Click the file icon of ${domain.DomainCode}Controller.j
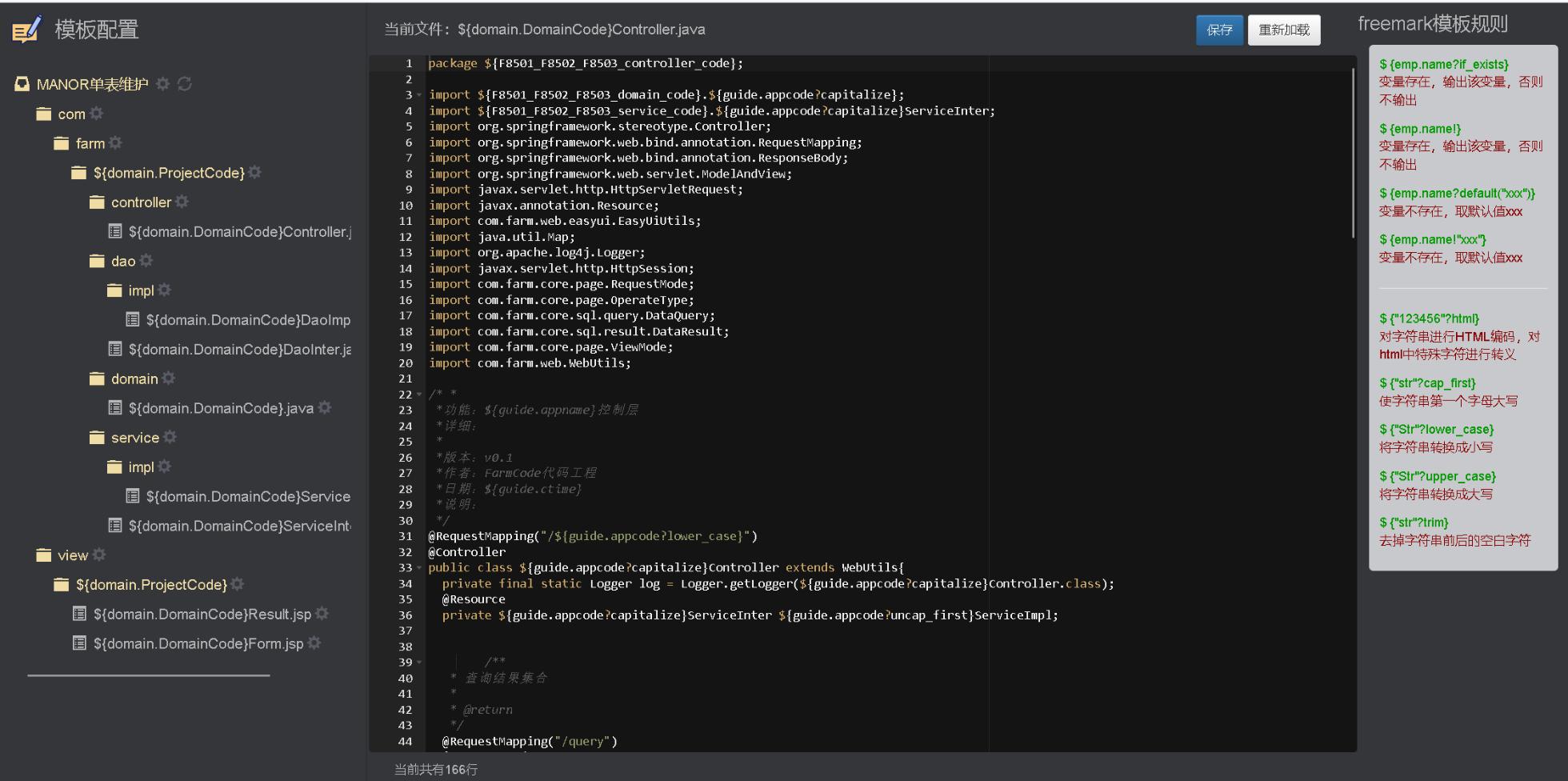1568x781 pixels. [x=115, y=231]
